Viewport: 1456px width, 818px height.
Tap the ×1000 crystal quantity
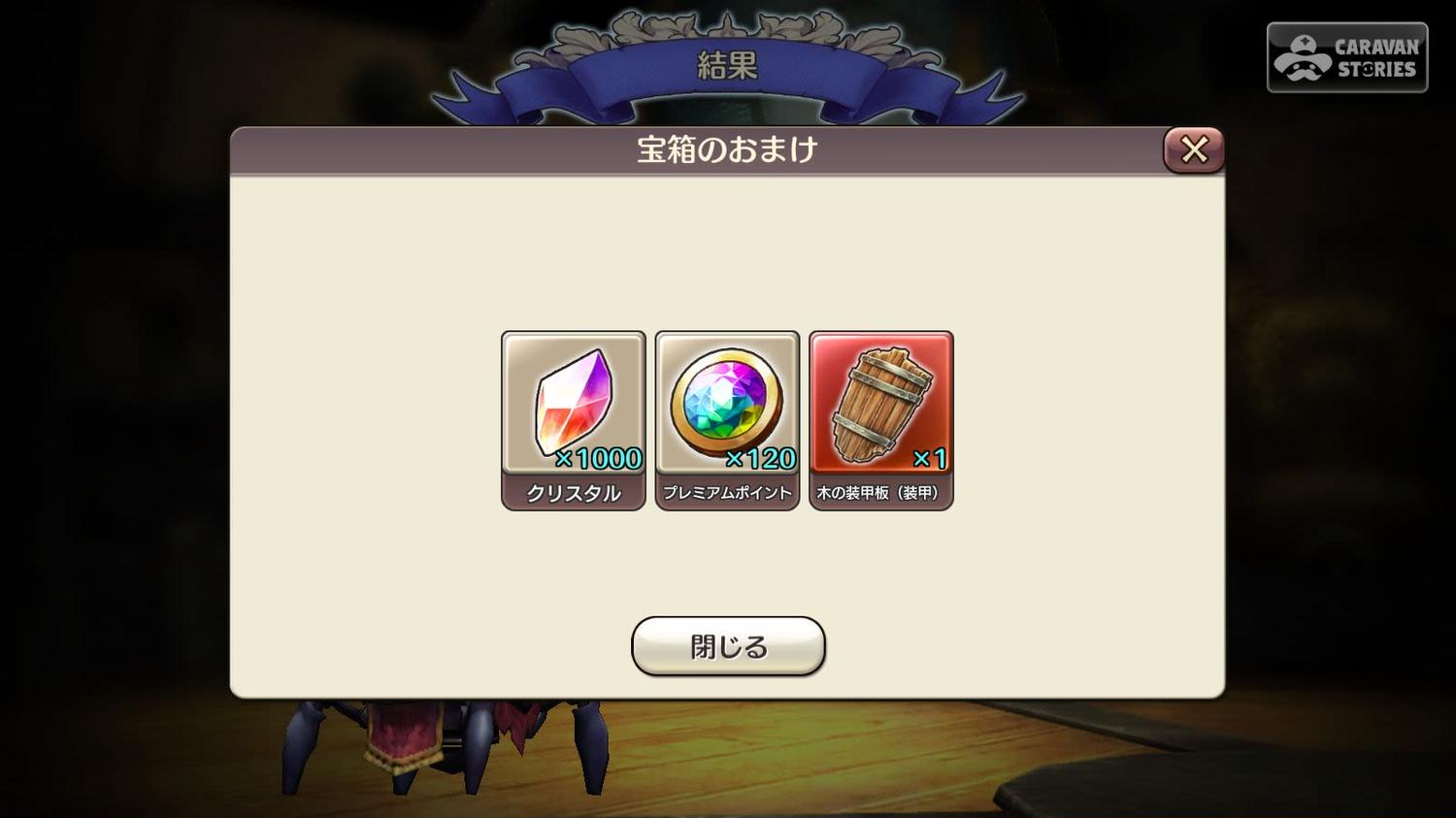pyautogui.click(x=598, y=458)
